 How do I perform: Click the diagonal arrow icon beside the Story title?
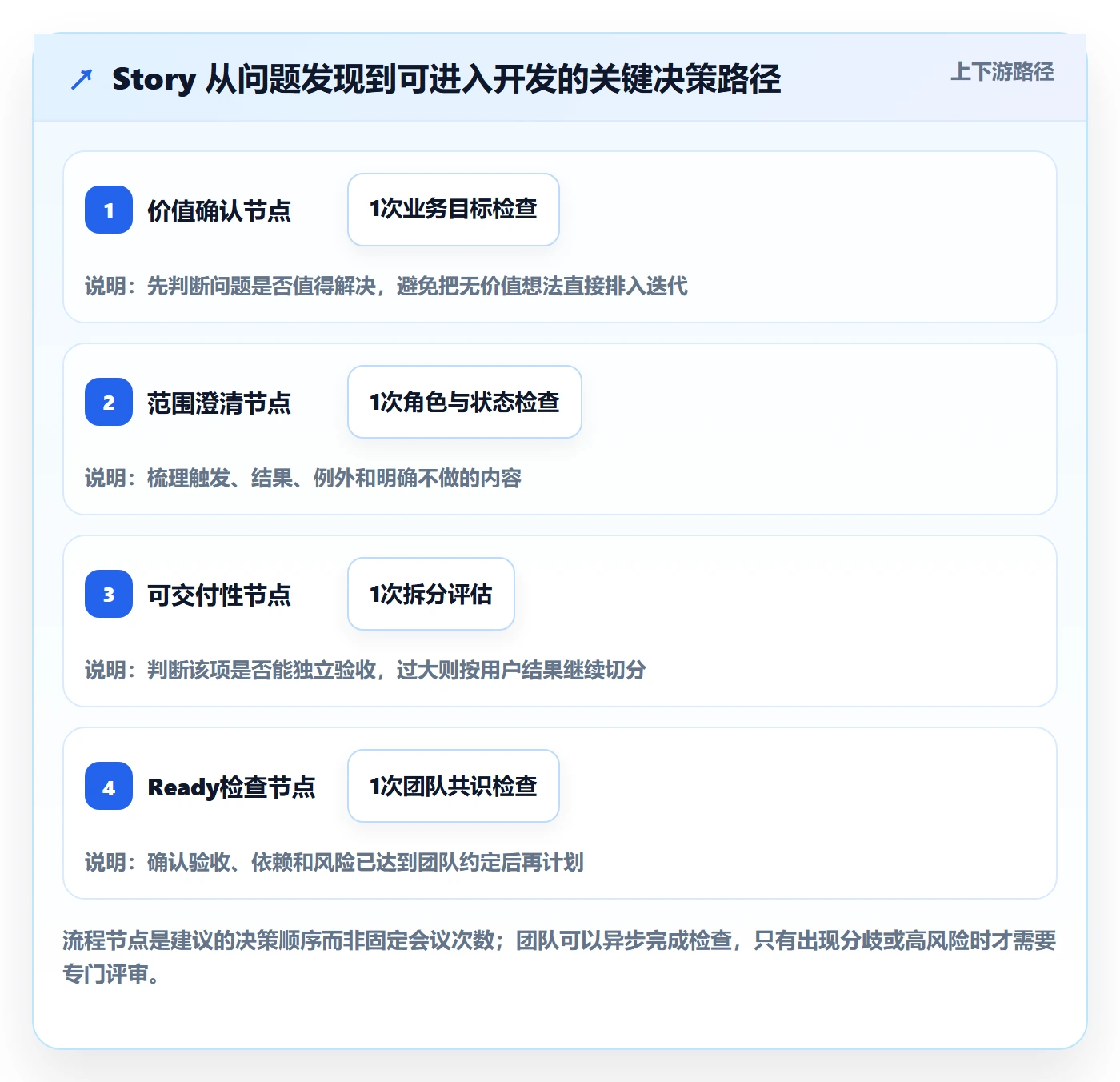coord(82,79)
